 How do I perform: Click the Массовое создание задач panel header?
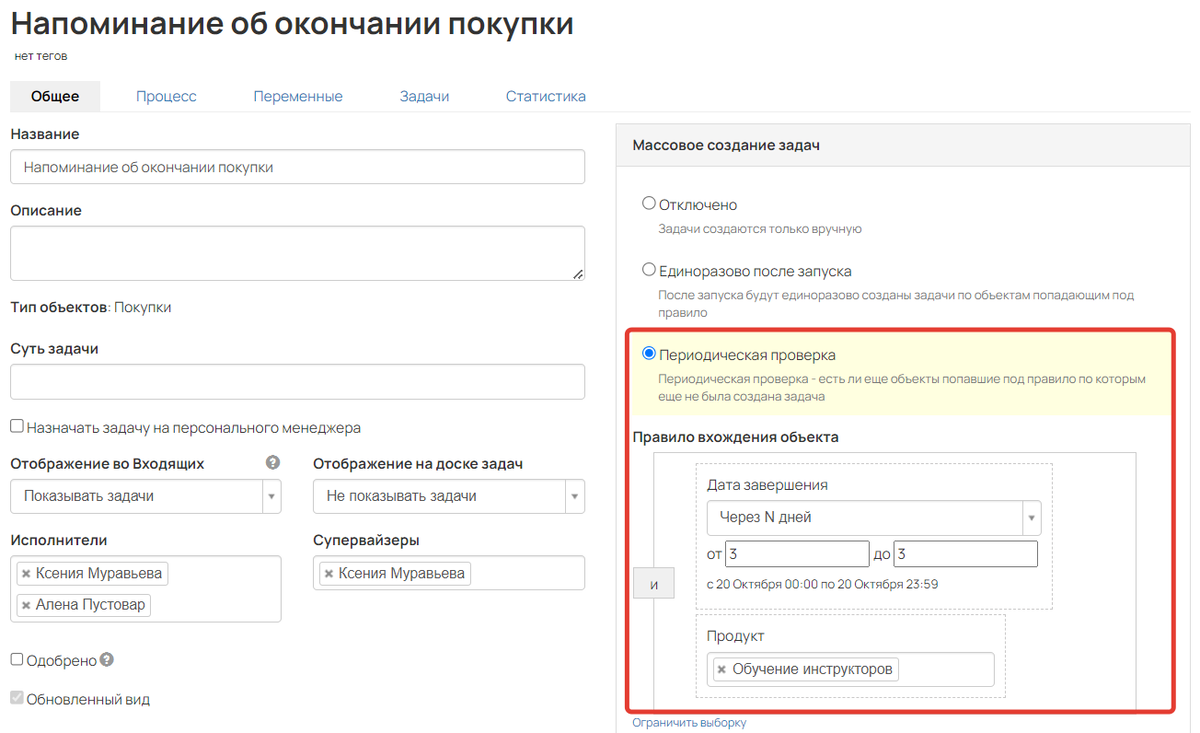point(903,145)
